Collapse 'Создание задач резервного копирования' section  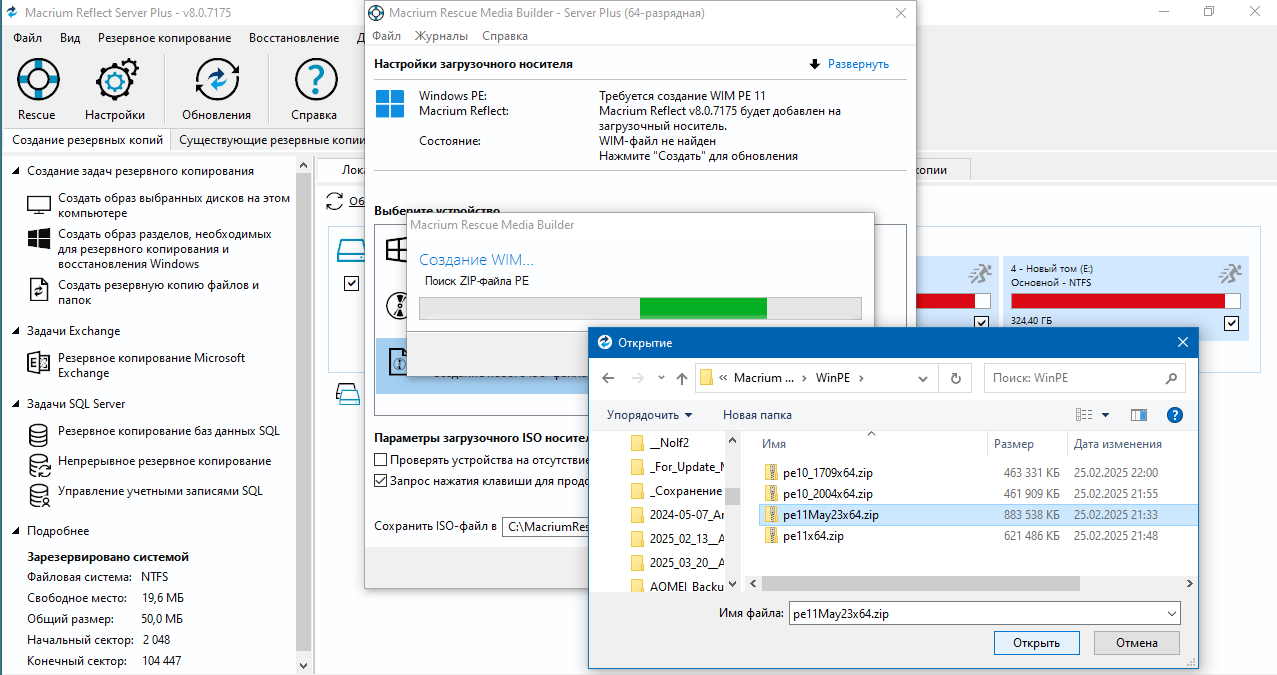pyautogui.click(x=16, y=171)
